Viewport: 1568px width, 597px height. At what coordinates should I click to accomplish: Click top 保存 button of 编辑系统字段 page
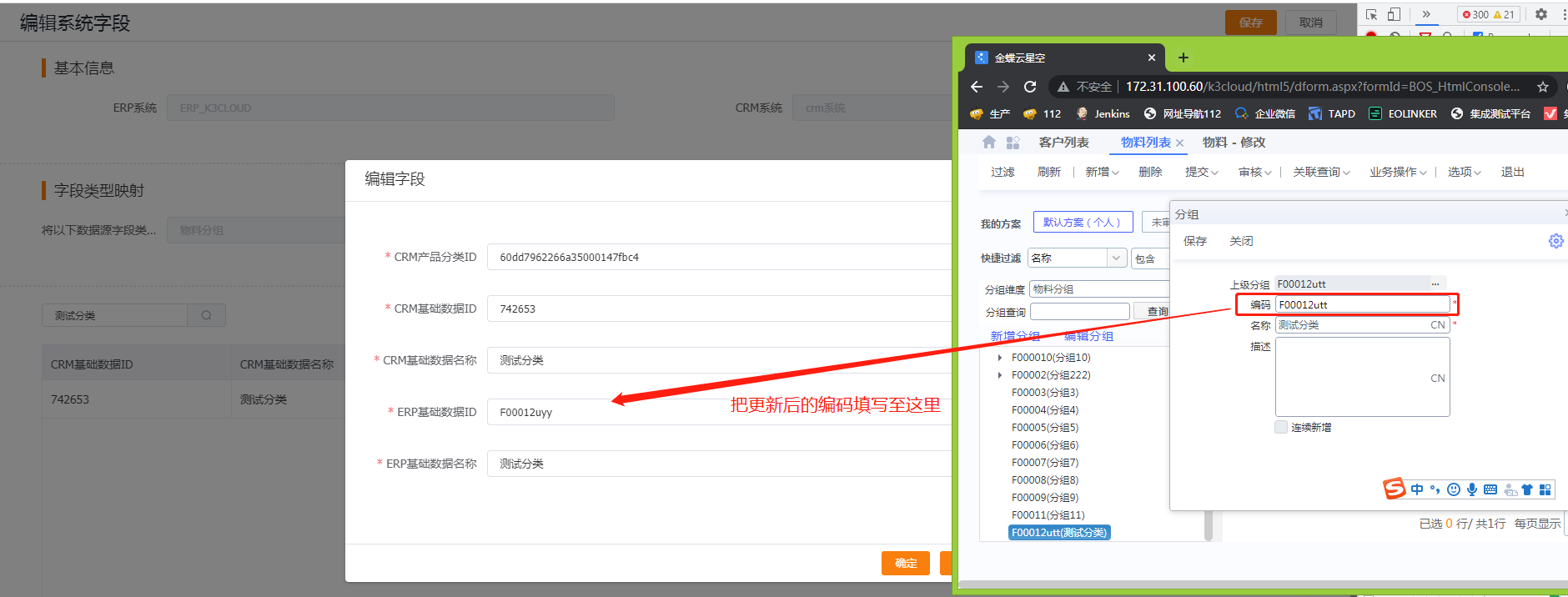point(1250,23)
